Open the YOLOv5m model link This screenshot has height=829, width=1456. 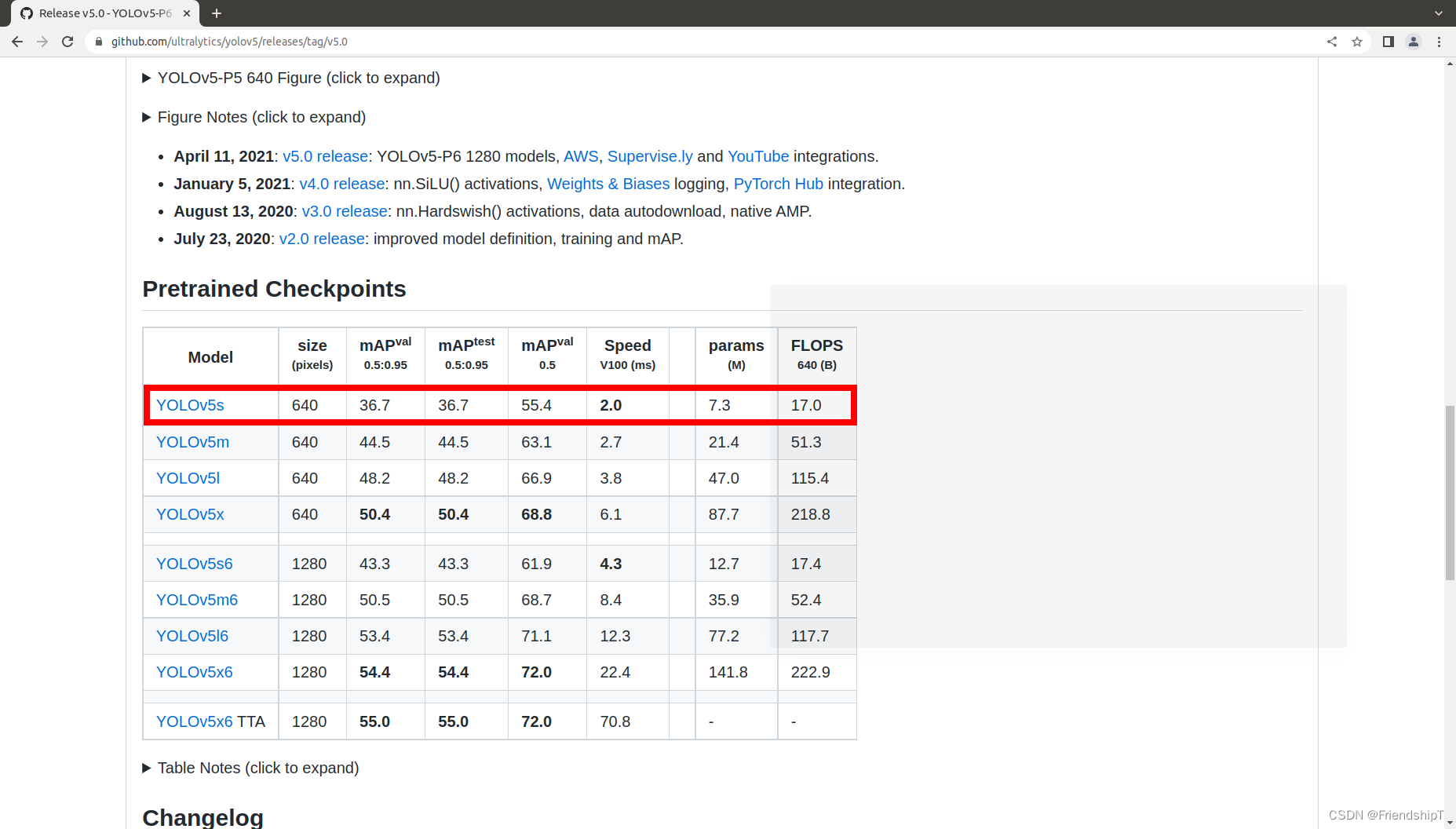point(192,442)
